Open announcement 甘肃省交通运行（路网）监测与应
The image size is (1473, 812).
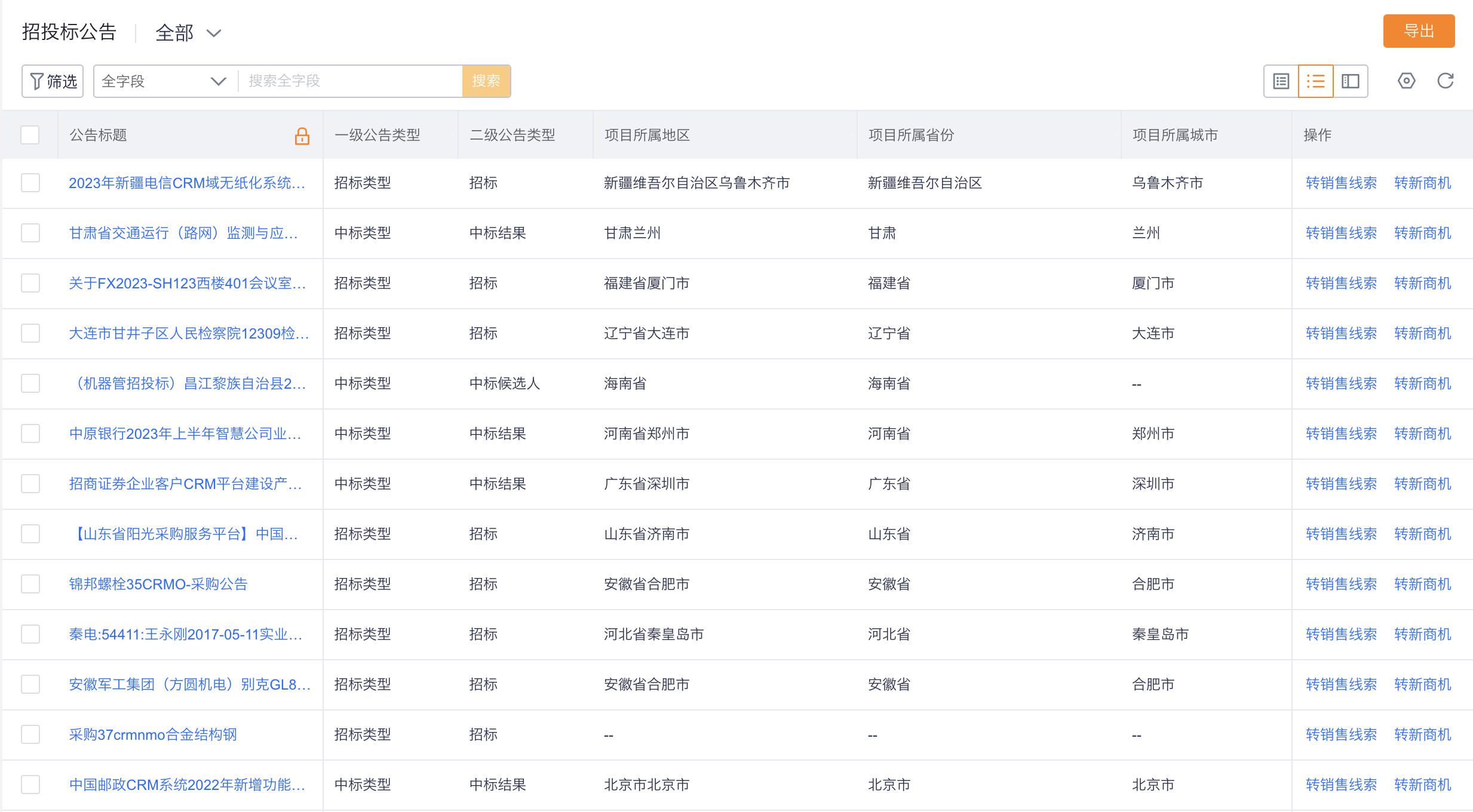pyautogui.click(x=183, y=233)
